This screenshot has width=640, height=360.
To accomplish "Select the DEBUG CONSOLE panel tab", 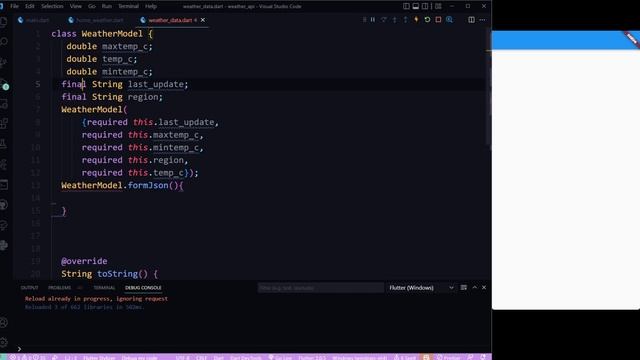I will pyautogui.click(x=143, y=288).
